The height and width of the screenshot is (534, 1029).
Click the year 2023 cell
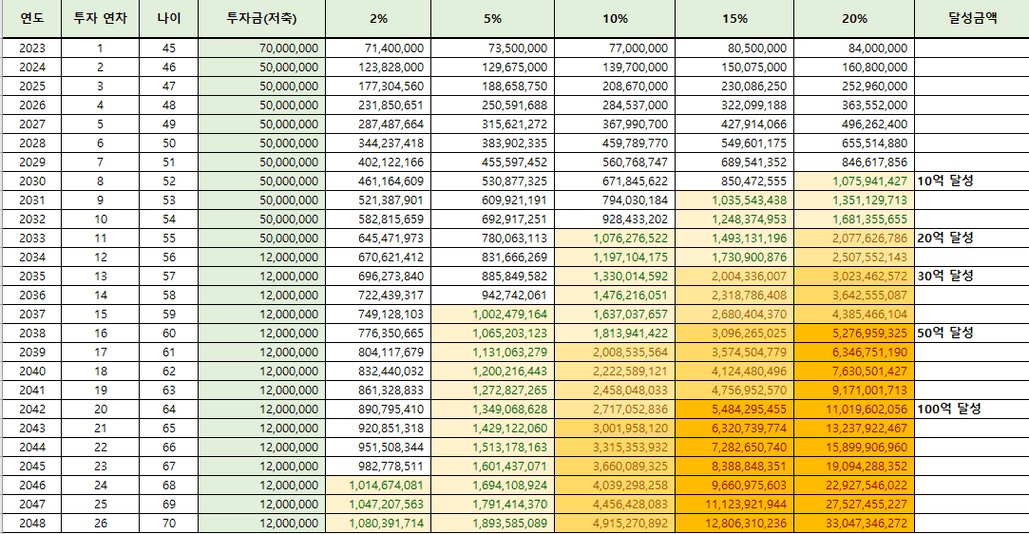coord(32,48)
